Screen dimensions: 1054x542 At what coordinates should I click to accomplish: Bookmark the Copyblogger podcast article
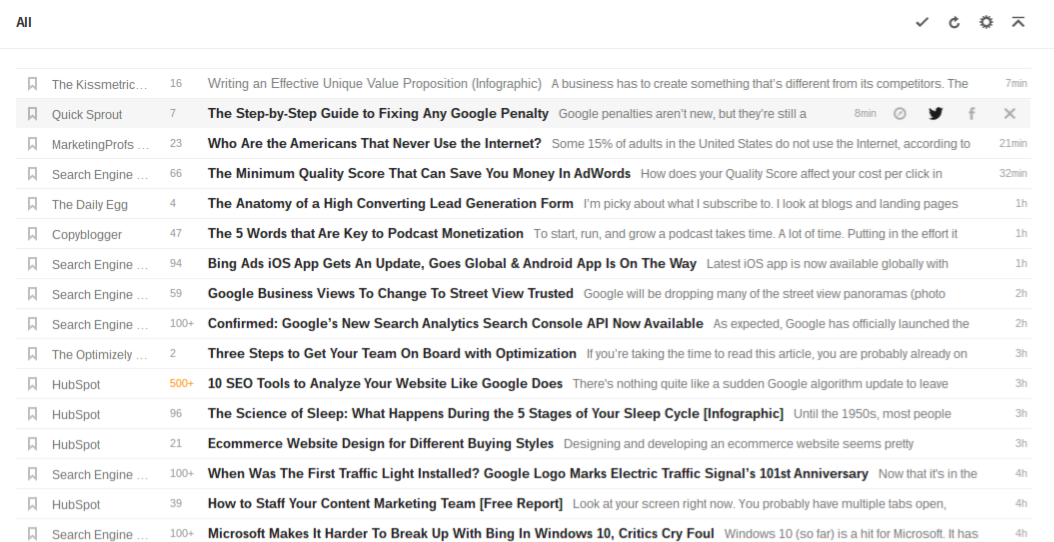pyautogui.click(x=32, y=234)
